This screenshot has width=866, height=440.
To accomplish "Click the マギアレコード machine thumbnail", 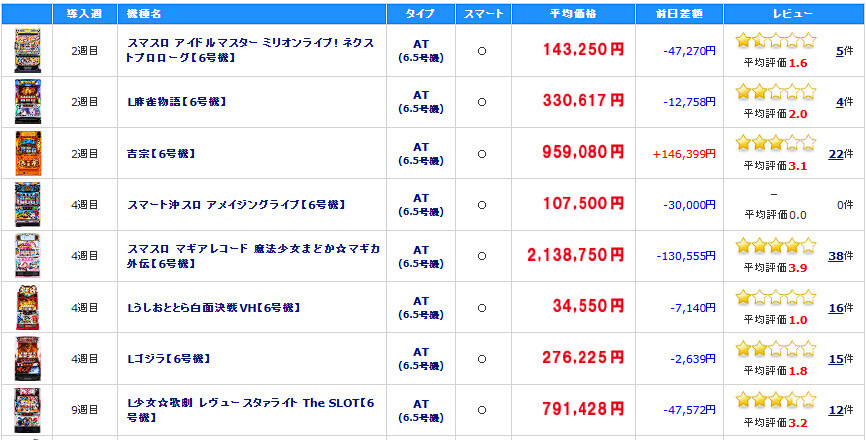I will (x=28, y=256).
